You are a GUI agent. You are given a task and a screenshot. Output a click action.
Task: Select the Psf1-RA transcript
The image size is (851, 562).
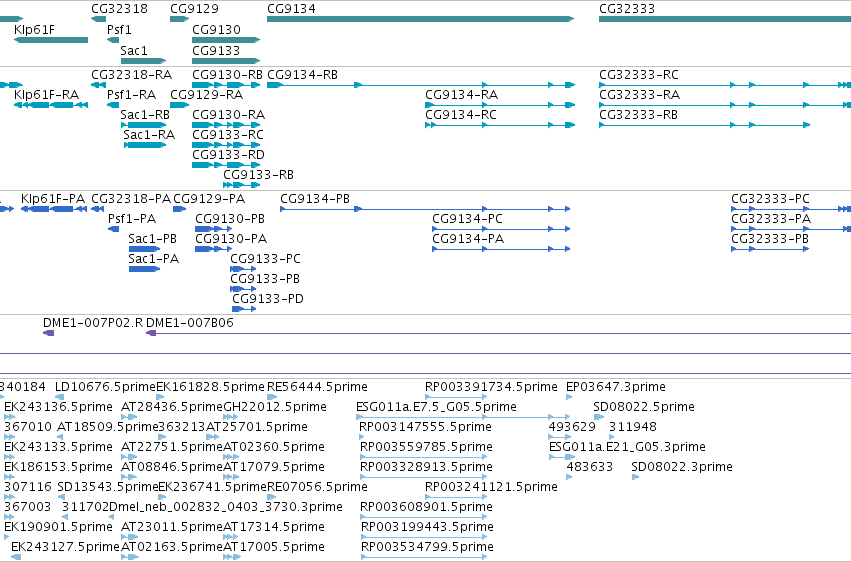(113, 105)
